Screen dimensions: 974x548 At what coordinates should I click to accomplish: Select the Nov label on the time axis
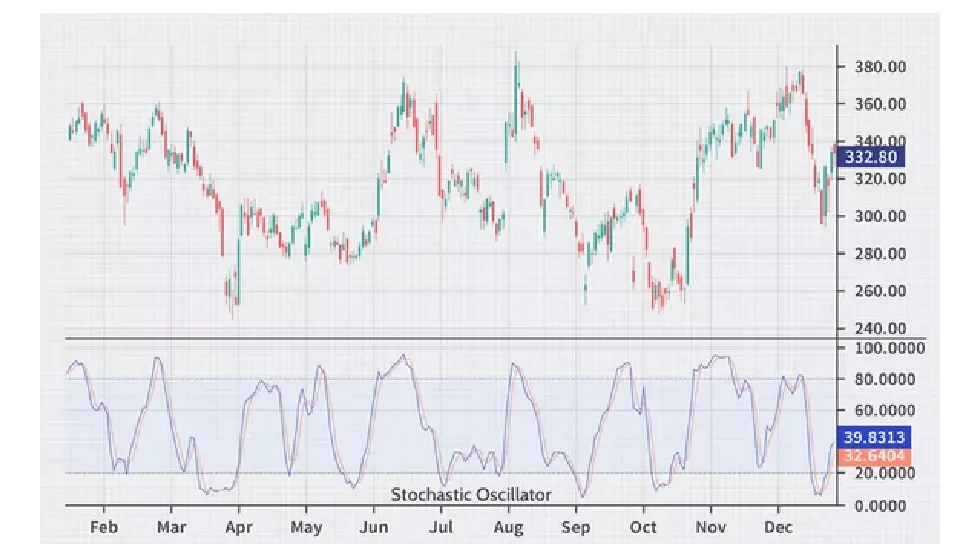pos(711,527)
